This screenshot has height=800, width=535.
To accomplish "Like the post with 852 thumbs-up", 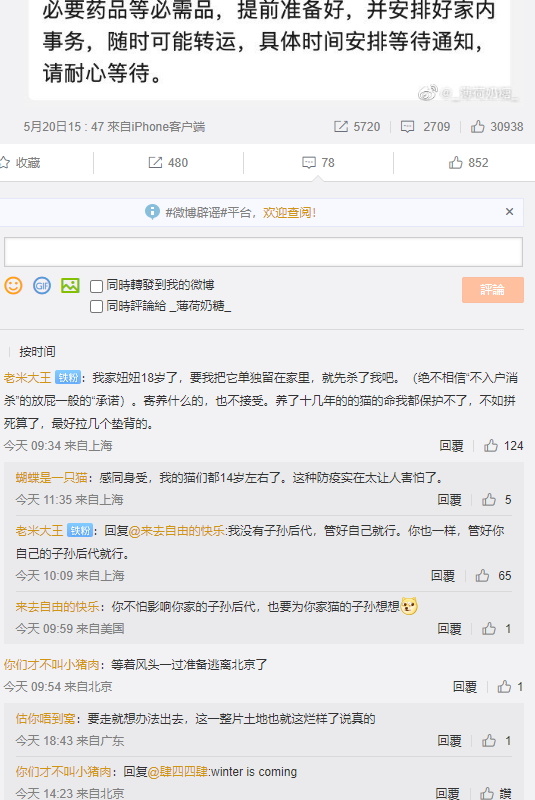I will coord(468,163).
